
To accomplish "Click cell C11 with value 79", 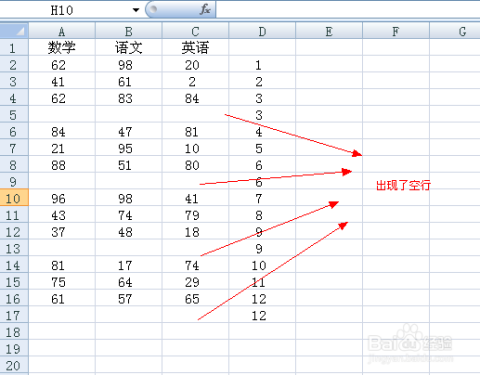I will [195, 215].
